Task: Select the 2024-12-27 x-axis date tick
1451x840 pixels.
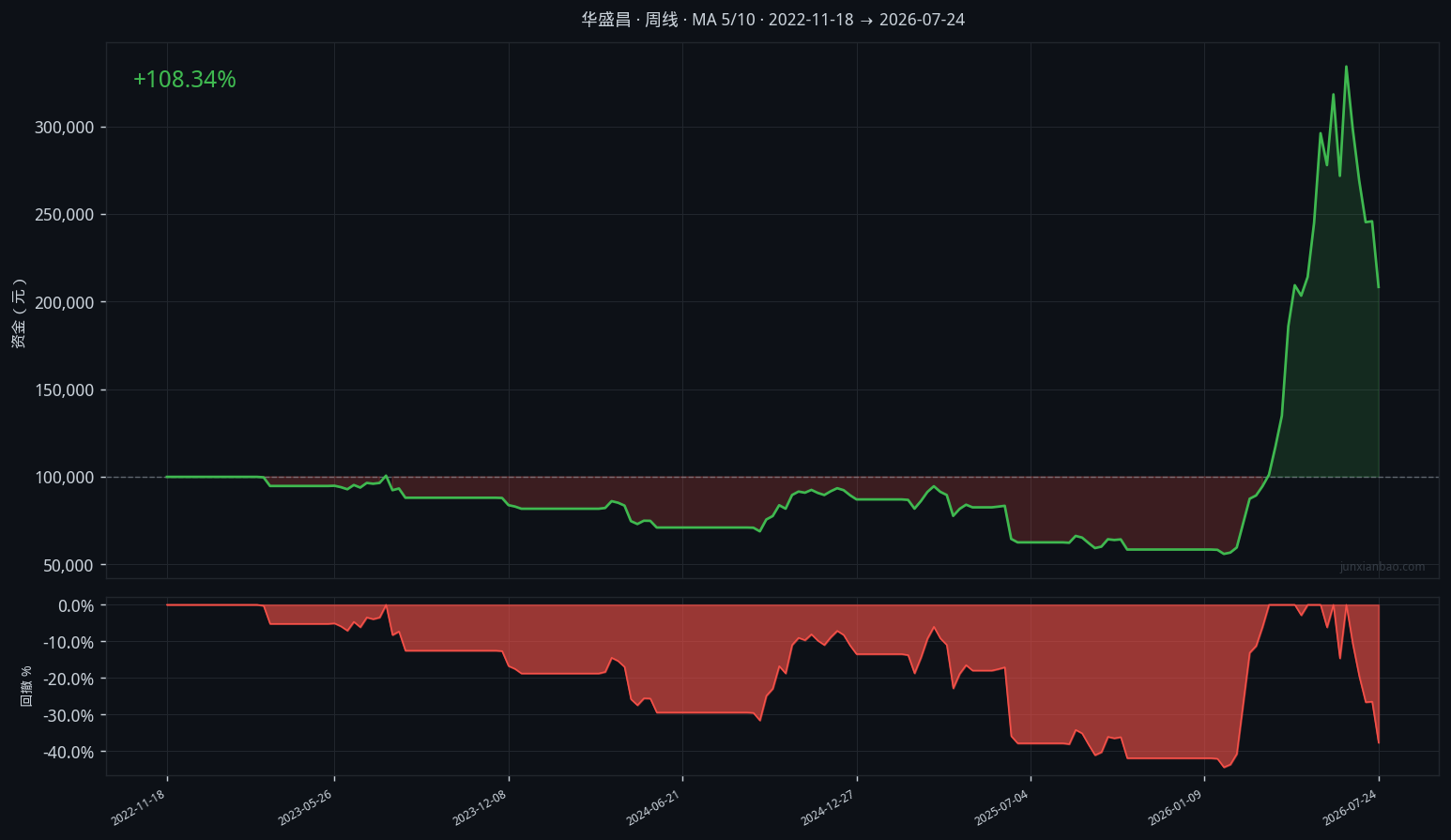Action: [829, 807]
